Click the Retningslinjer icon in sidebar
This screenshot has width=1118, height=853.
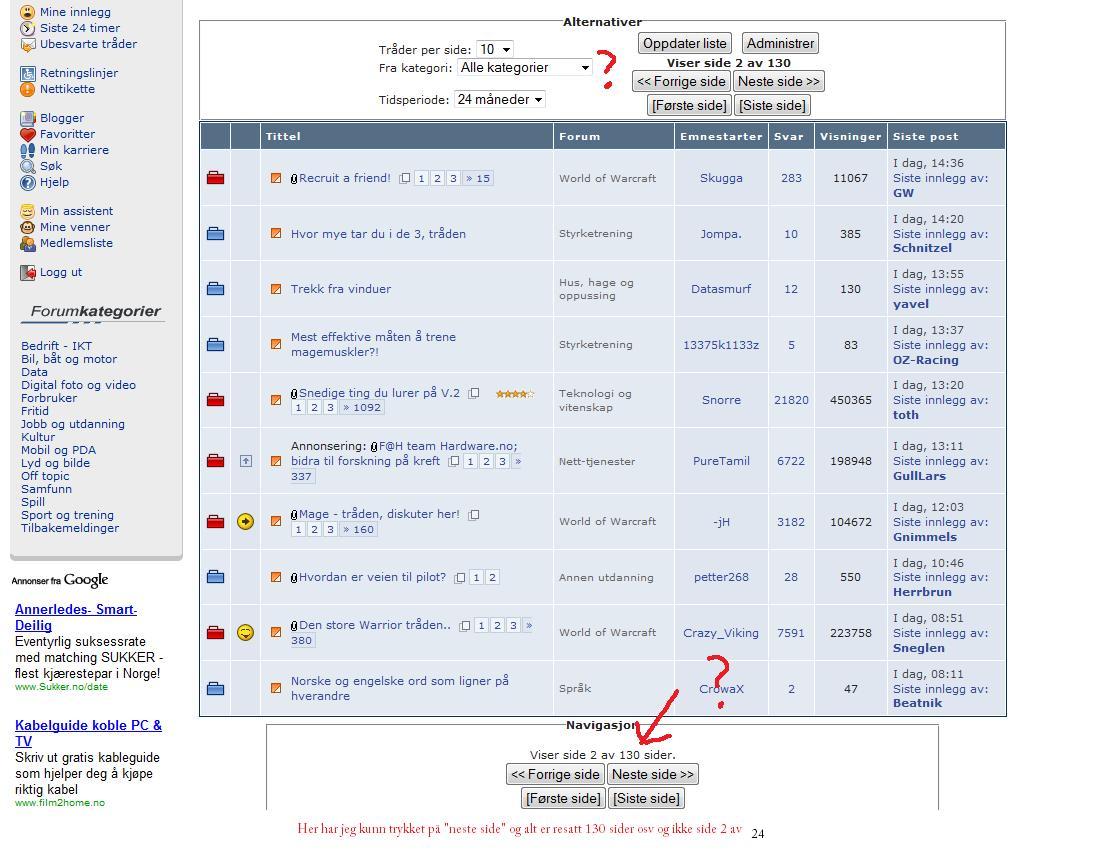[27, 73]
